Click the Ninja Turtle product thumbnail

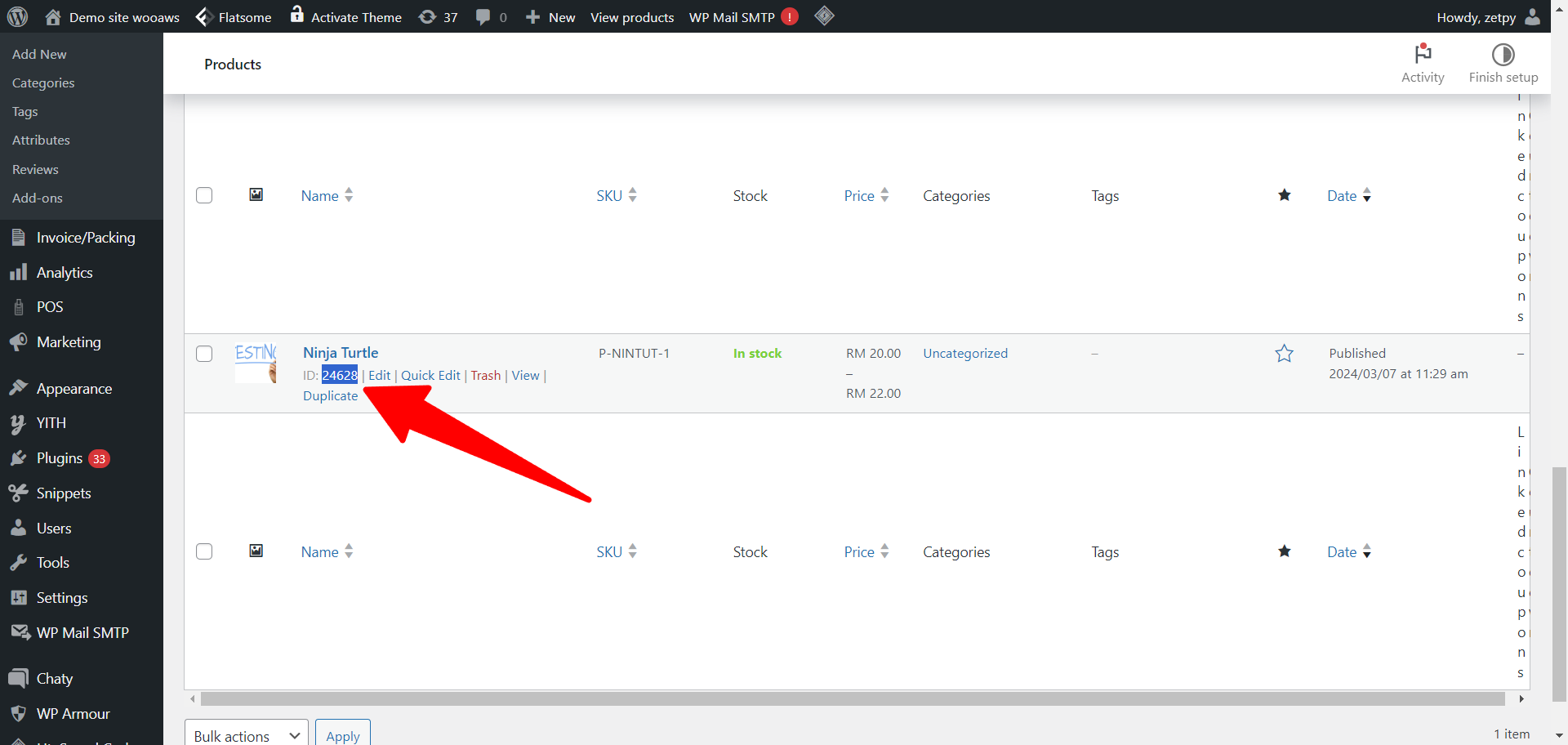pos(256,363)
